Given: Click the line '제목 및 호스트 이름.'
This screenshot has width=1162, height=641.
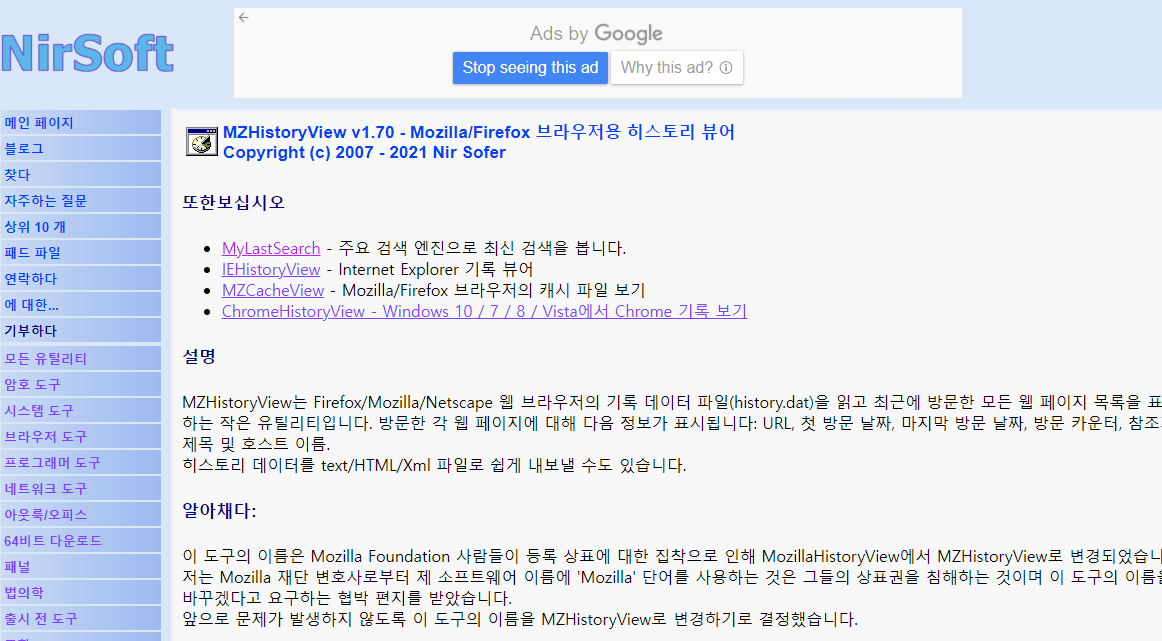Looking at the screenshot, I should 256,444.
